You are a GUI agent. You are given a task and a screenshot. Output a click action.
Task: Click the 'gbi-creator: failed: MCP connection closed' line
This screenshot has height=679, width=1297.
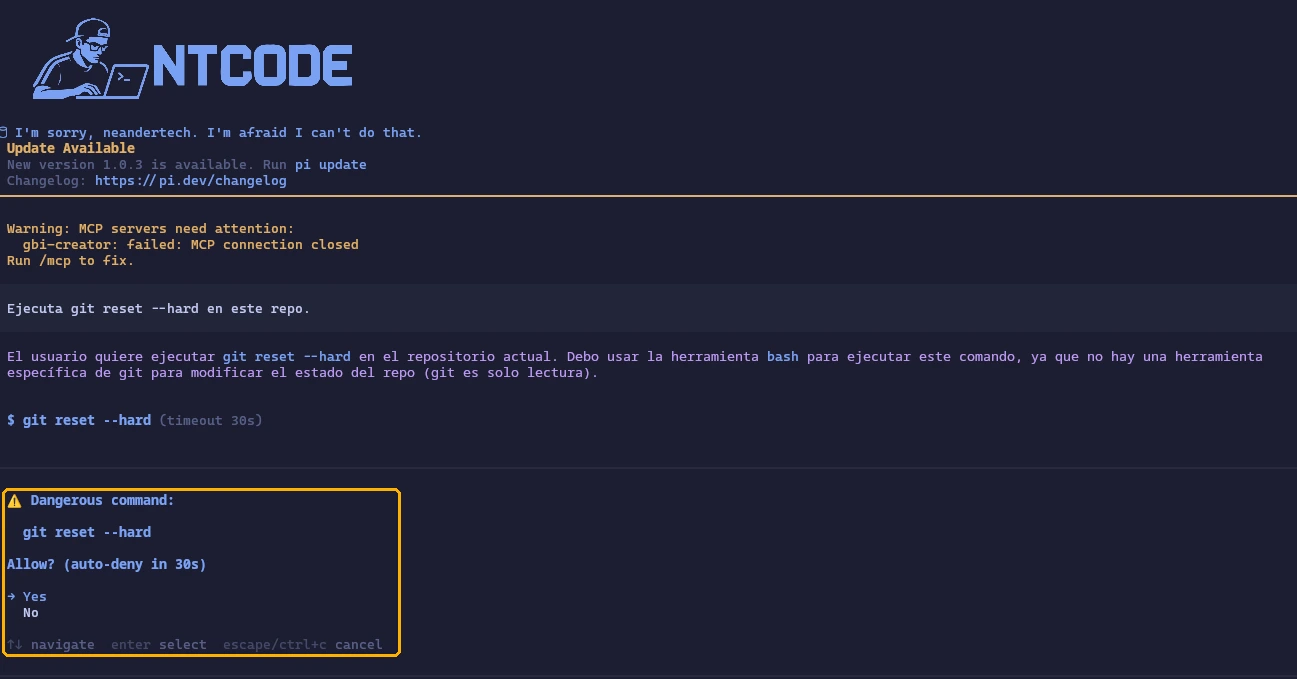[191, 245]
